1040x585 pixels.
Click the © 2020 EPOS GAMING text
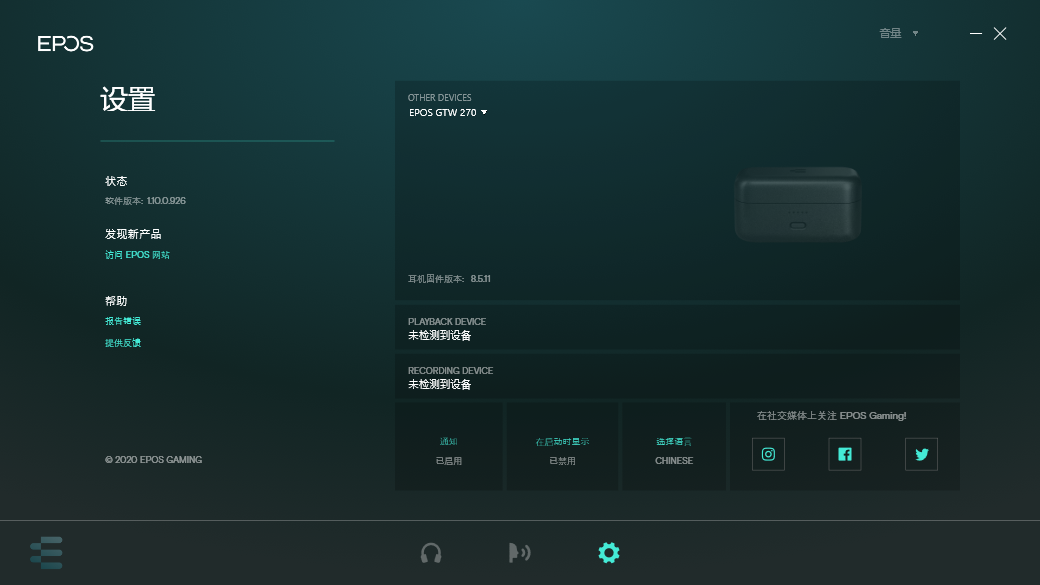[153, 460]
